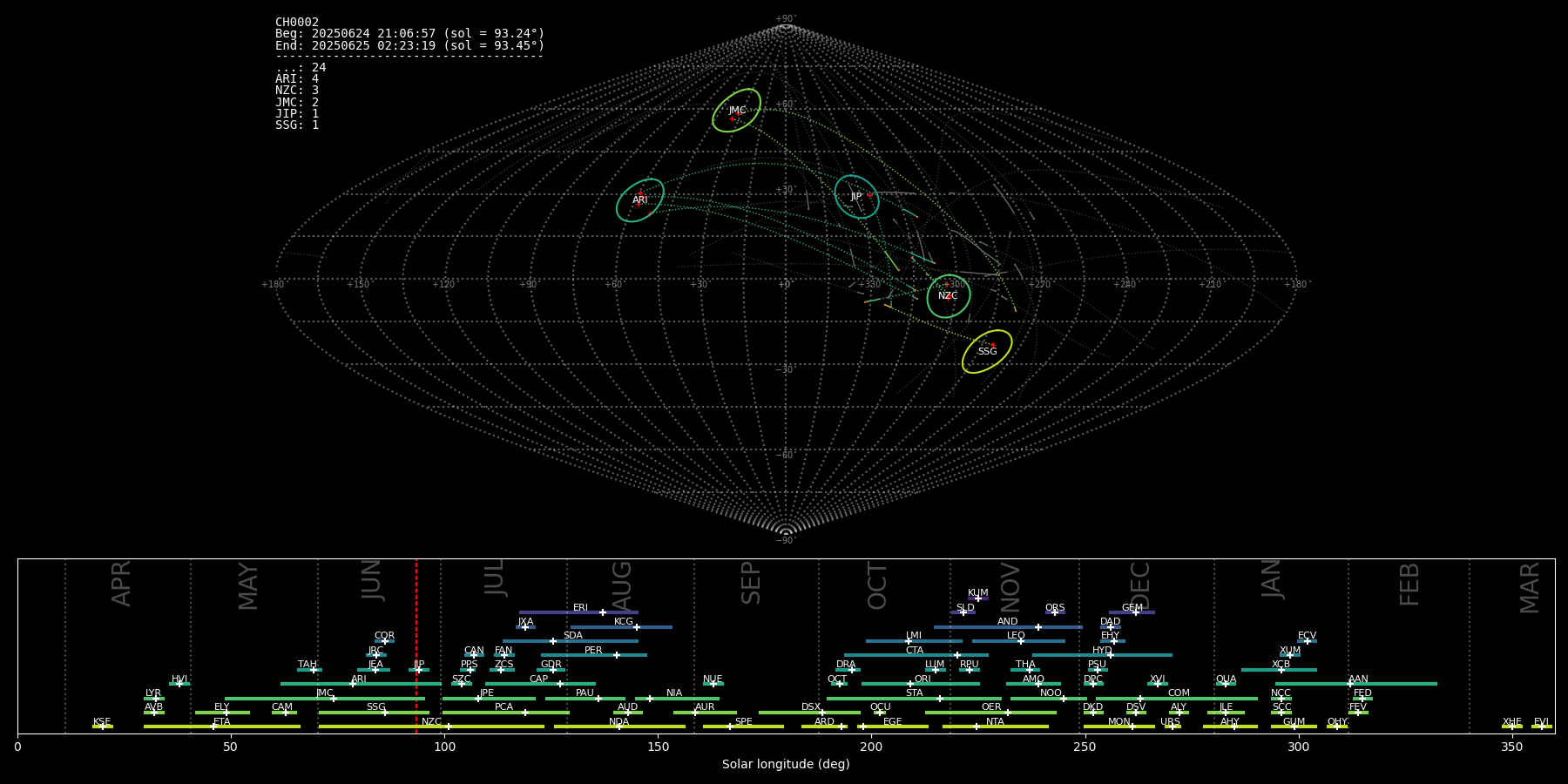Click the AAN shower bar in the timeline
This screenshot has height=784, width=1568.
point(1356,684)
